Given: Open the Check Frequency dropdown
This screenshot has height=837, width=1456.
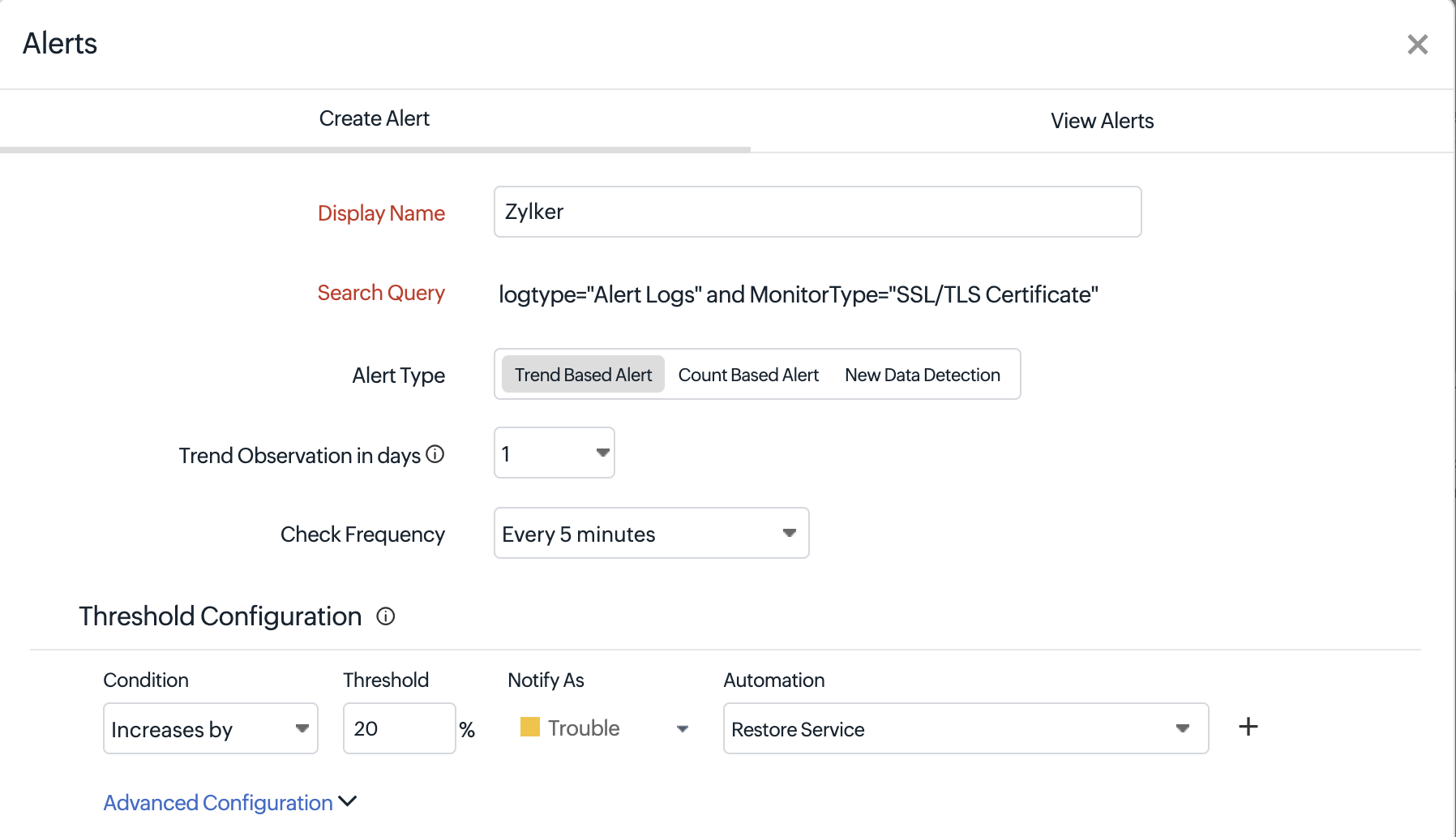Looking at the screenshot, I should click(652, 533).
